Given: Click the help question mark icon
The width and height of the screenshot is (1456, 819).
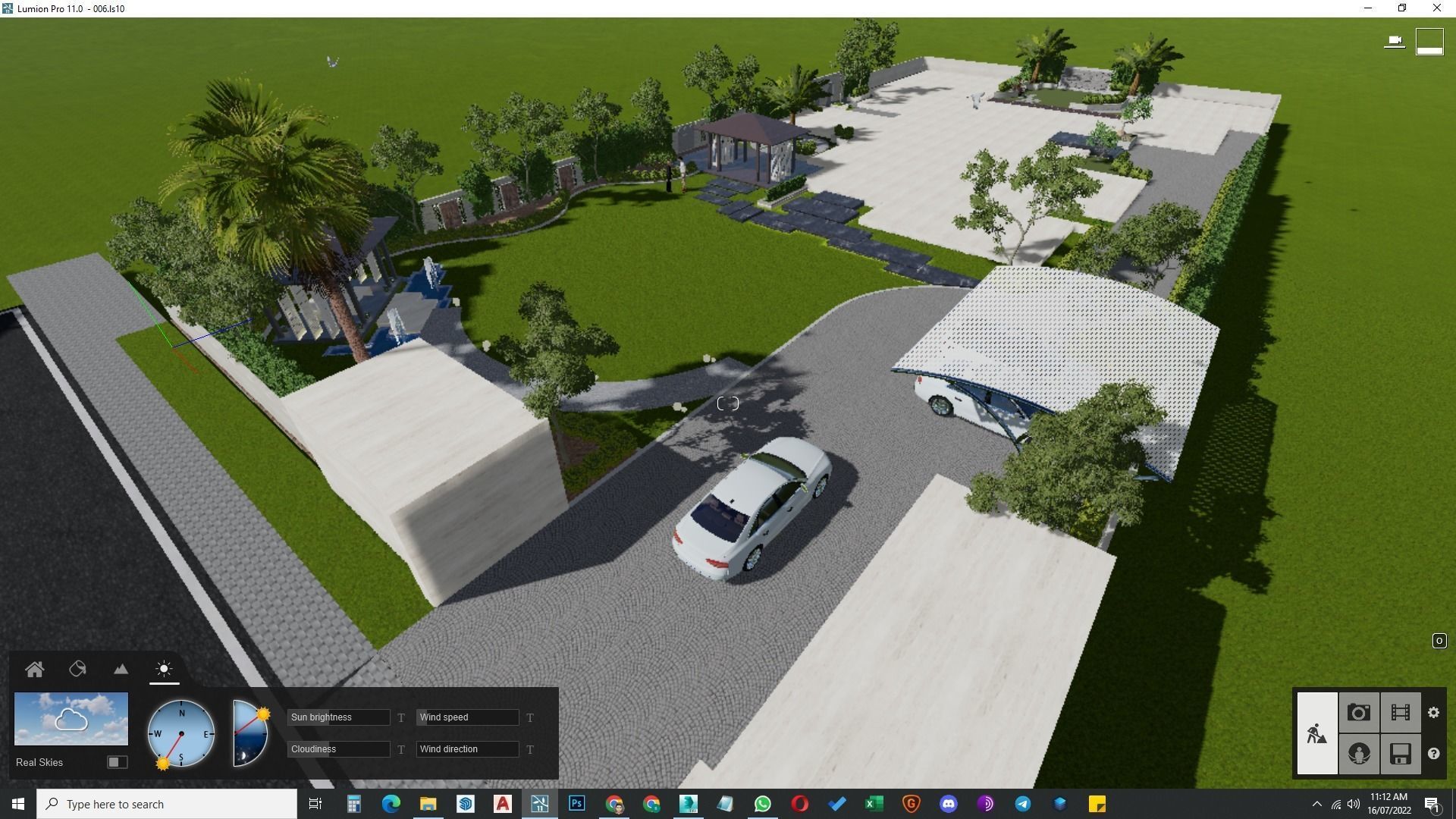Looking at the screenshot, I should [x=1433, y=754].
